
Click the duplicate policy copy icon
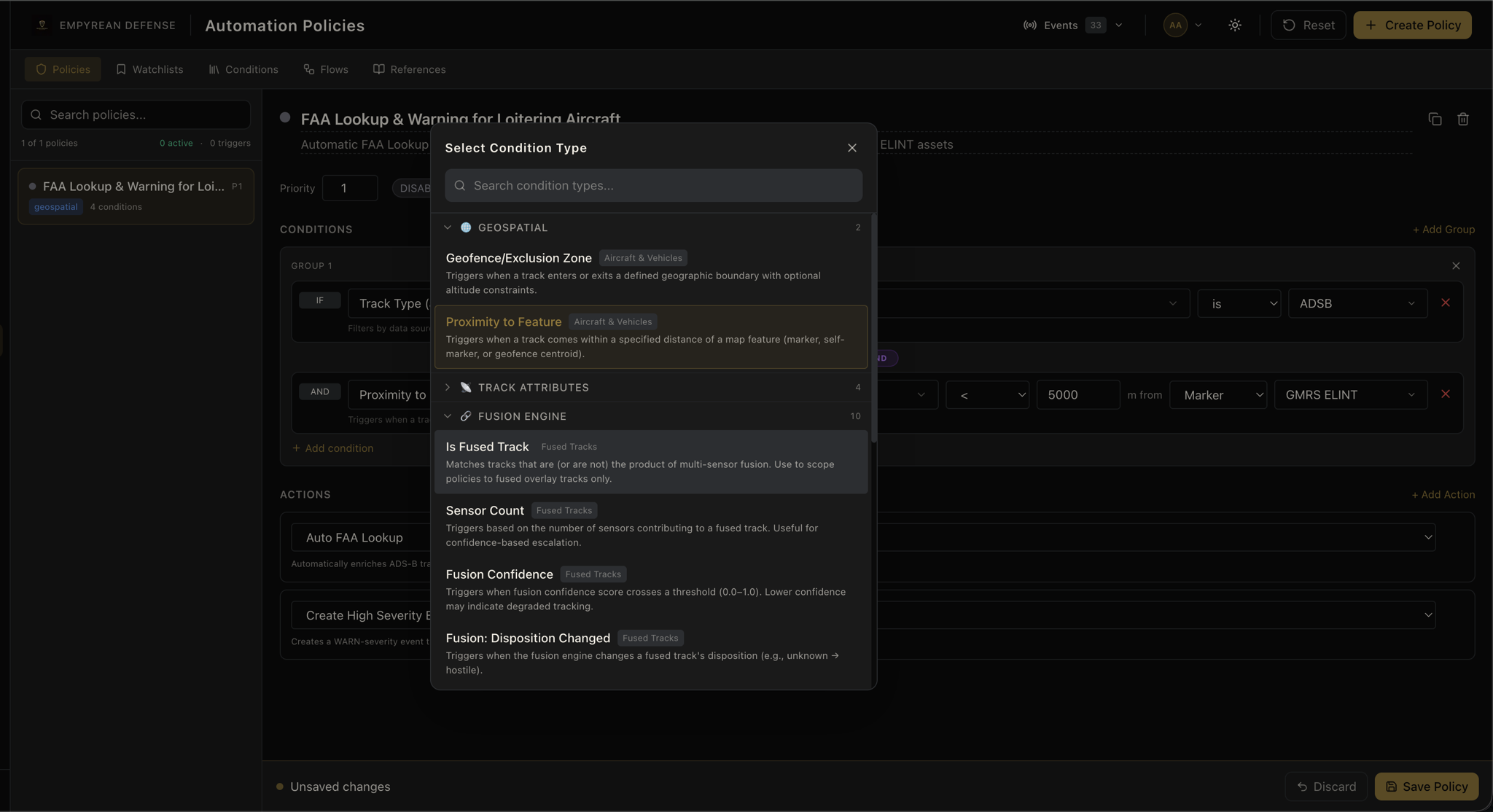[x=1435, y=119]
